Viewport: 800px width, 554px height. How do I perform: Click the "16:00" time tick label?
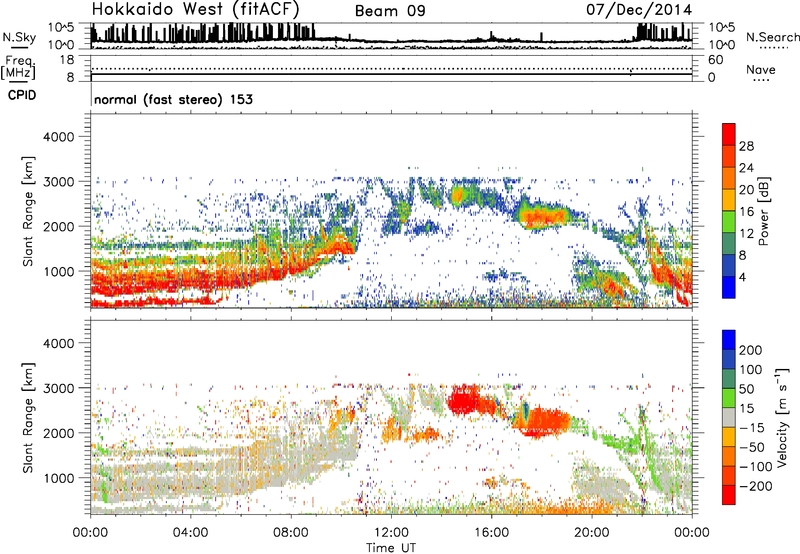tap(491, 533)
